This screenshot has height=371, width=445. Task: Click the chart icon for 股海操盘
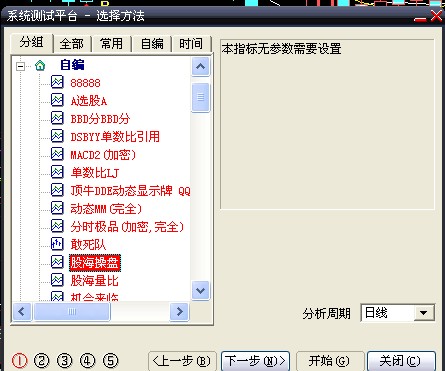(x=57, y=262)
